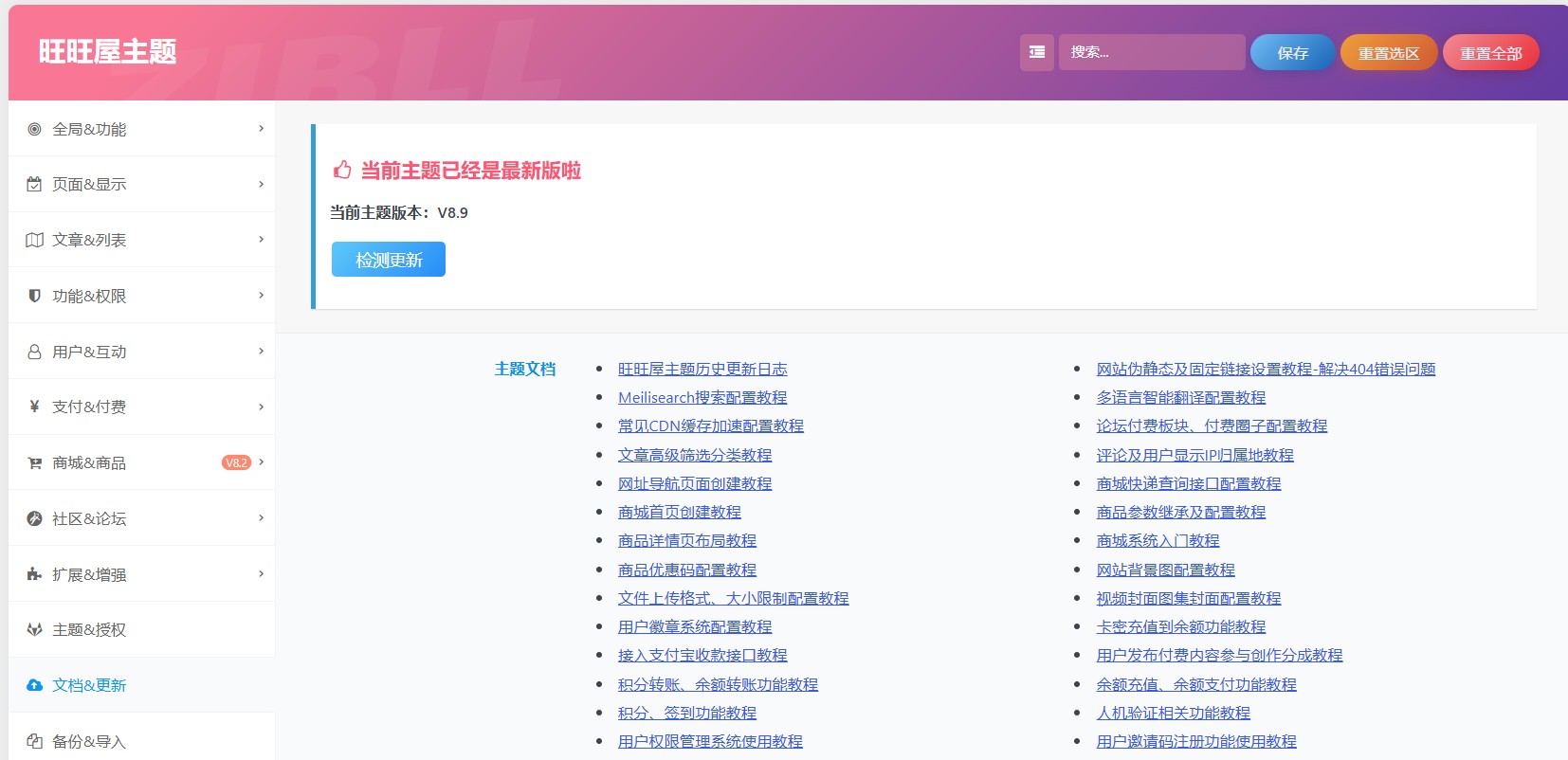Open 商城首页创建教程 link
Viewport: 1568px width, 760px height.
[x=680, y=512]
